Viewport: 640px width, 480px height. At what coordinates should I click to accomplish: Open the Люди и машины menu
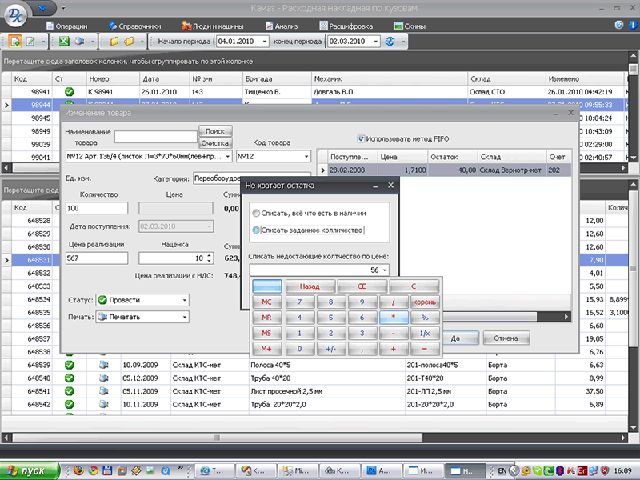[212, 26]
